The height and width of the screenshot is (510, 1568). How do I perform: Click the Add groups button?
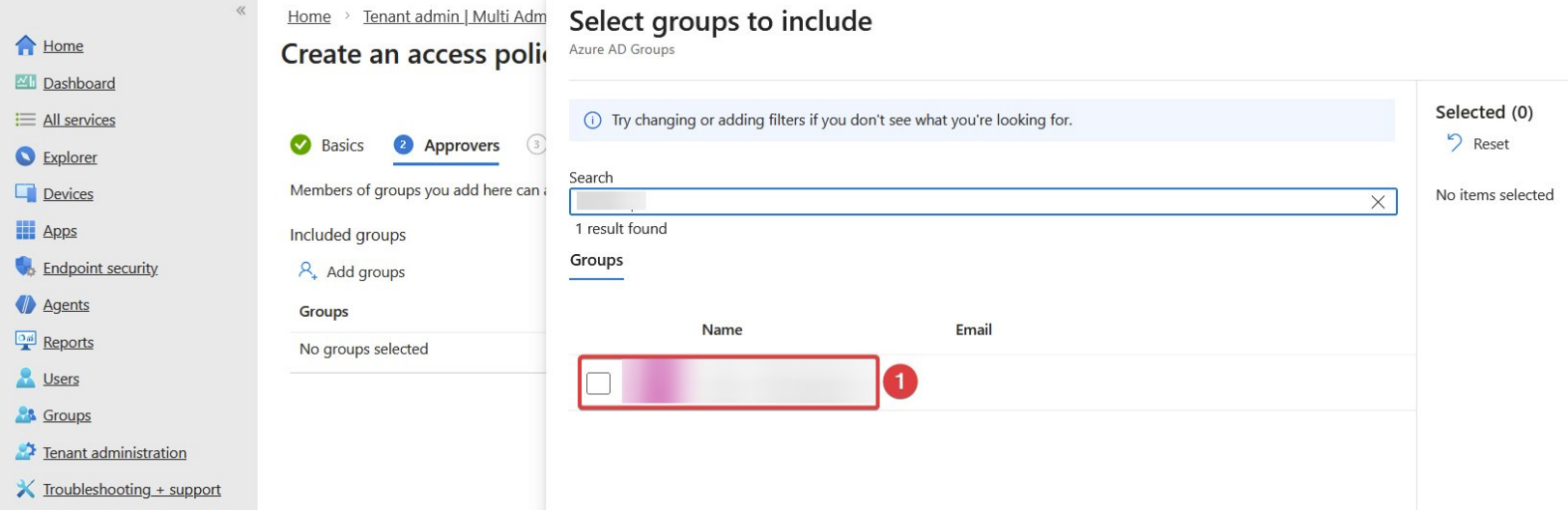(x=352, y=271)
